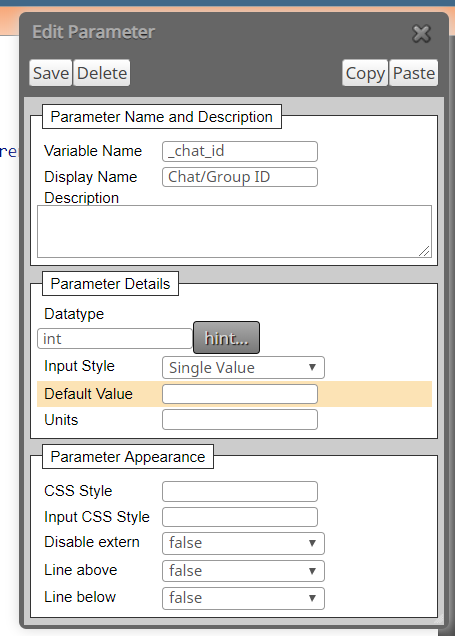Open the Input Style dropdown
455x636 pixels.
coord(243,367)
